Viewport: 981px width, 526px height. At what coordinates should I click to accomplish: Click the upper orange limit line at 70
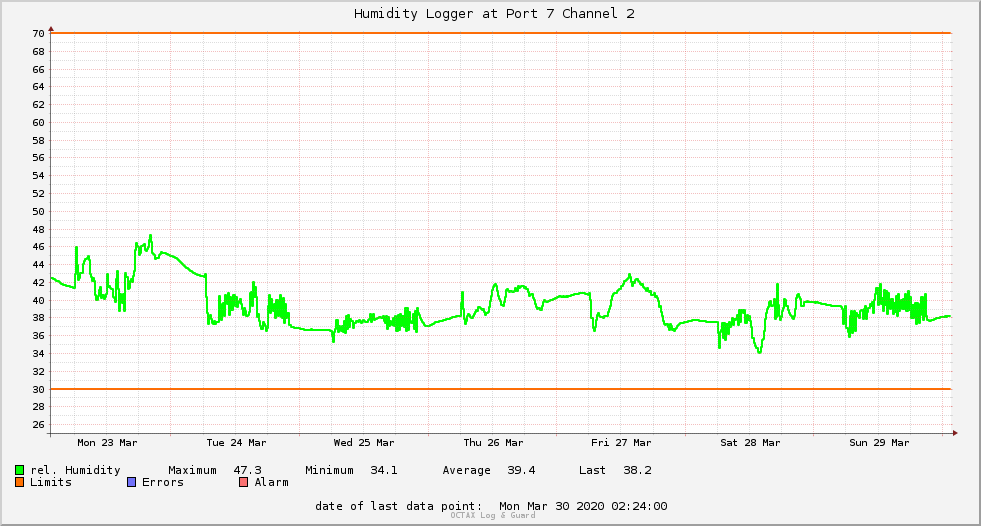(x=501, y=33)
